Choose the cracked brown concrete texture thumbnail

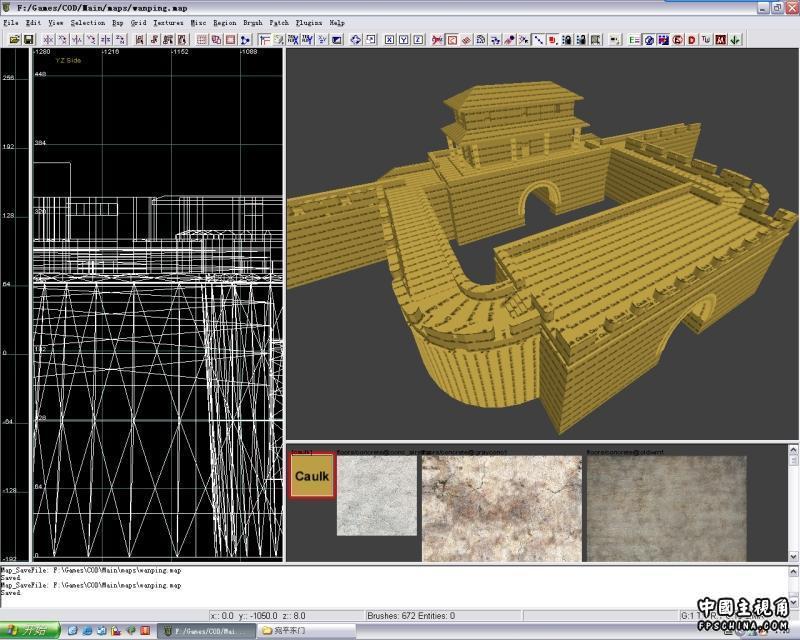[501, 508]
